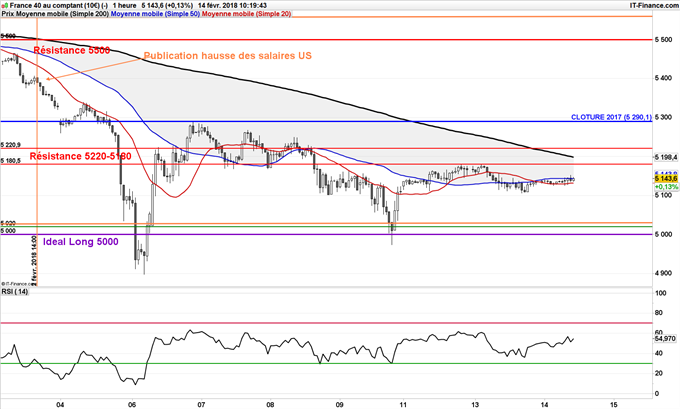Click date 13 on the time axis
Image resolution: width=680 pixels, height=409 pixels.
coord(476,405)
